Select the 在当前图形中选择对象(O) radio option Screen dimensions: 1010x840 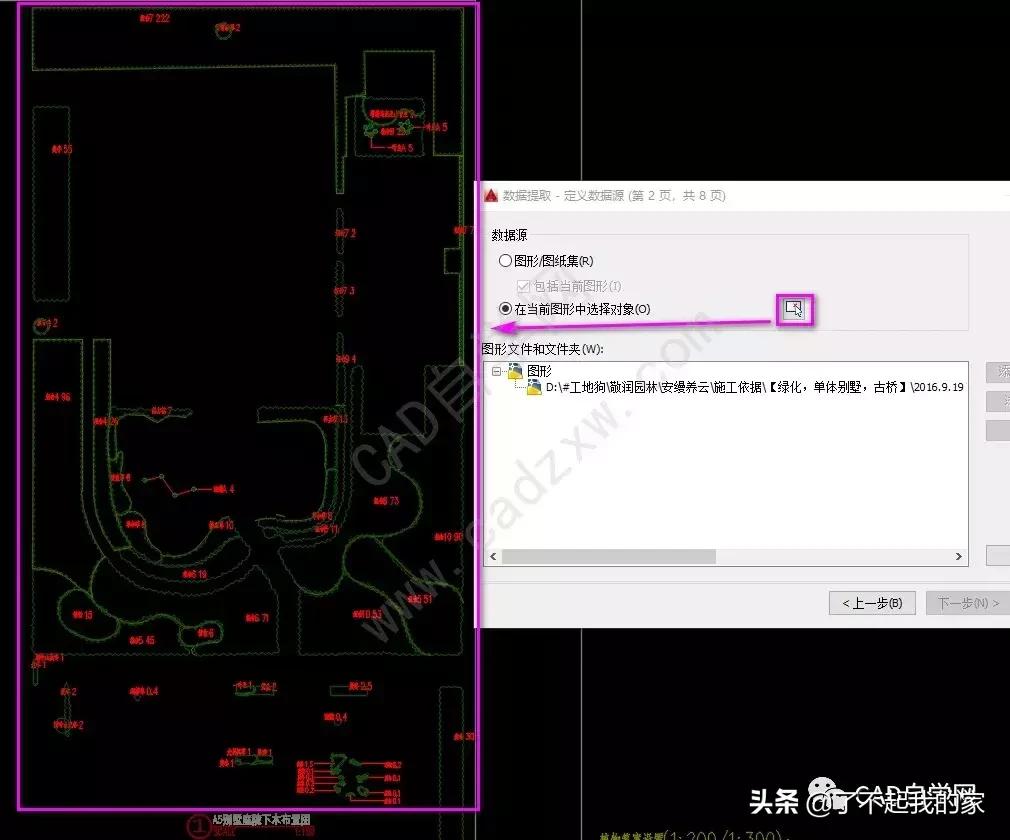click(504, 307)
